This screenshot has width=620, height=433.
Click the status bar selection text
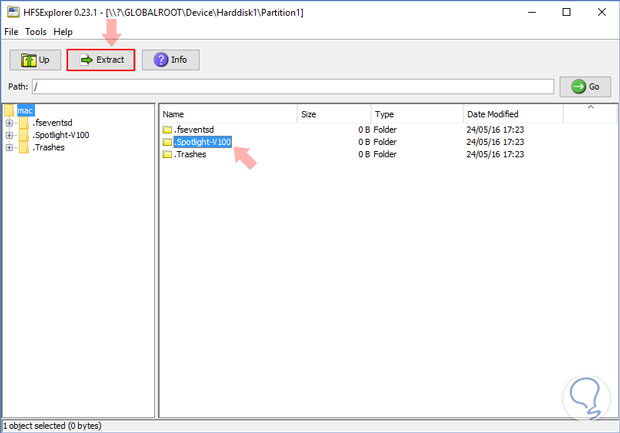(52, 426)
